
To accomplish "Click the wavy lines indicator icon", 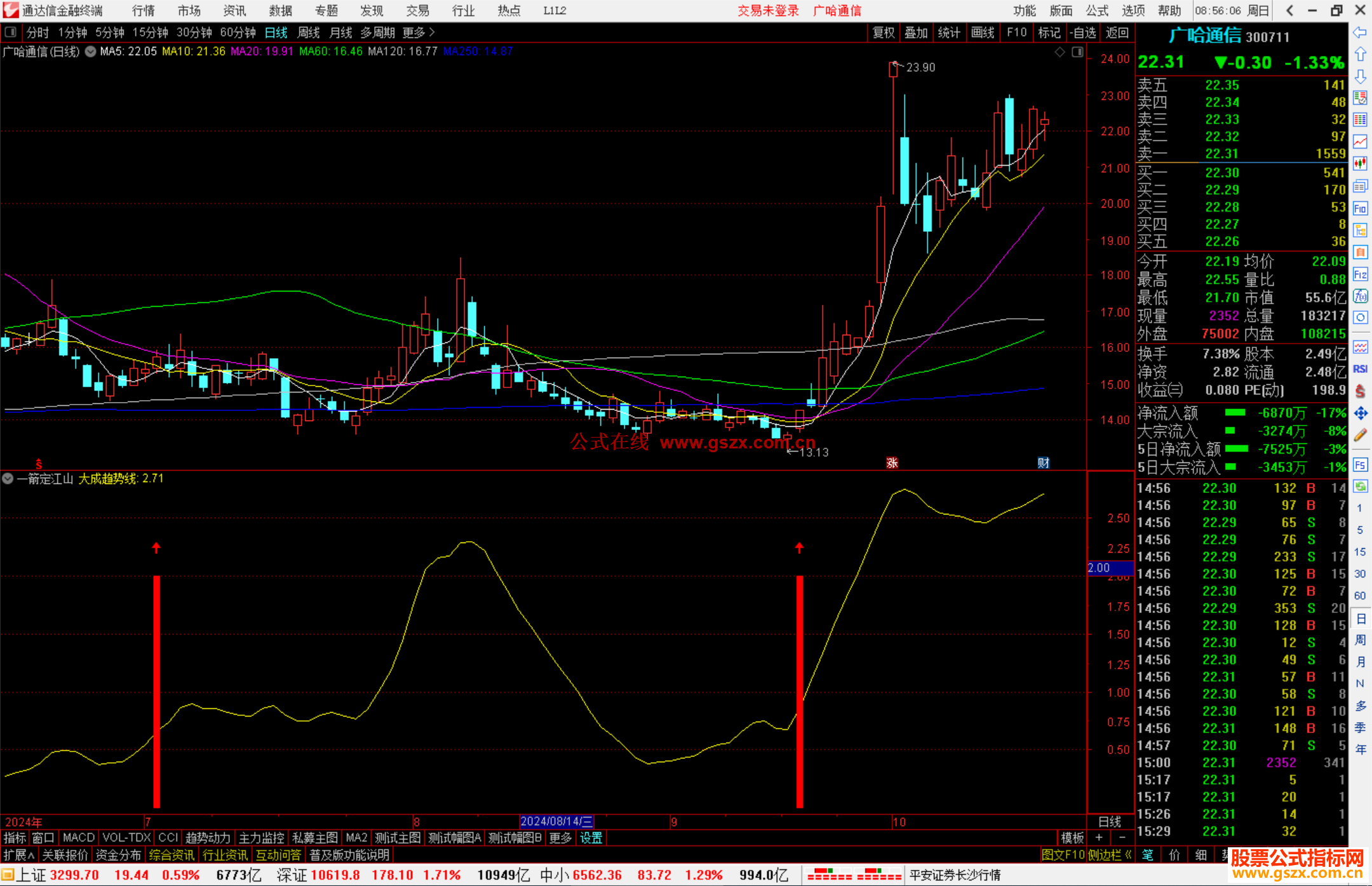I will coord(1360,347).
